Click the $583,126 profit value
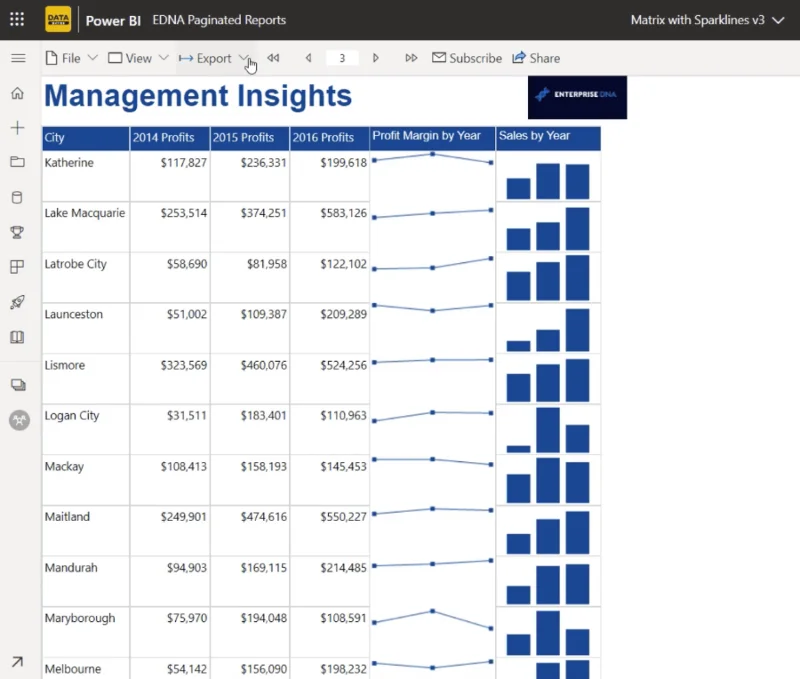This screenshot has width=800, height=679. click(x=343, y=213)
